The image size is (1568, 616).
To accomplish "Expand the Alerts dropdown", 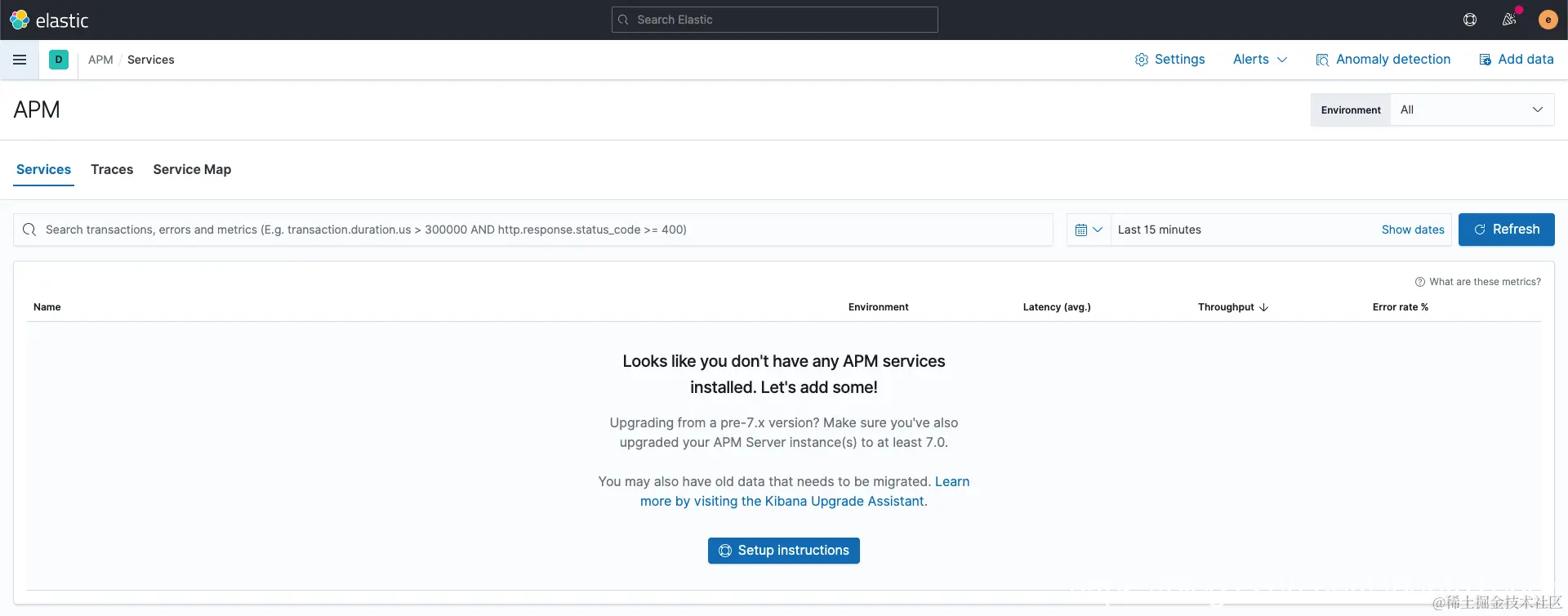I will [1260, 60].
